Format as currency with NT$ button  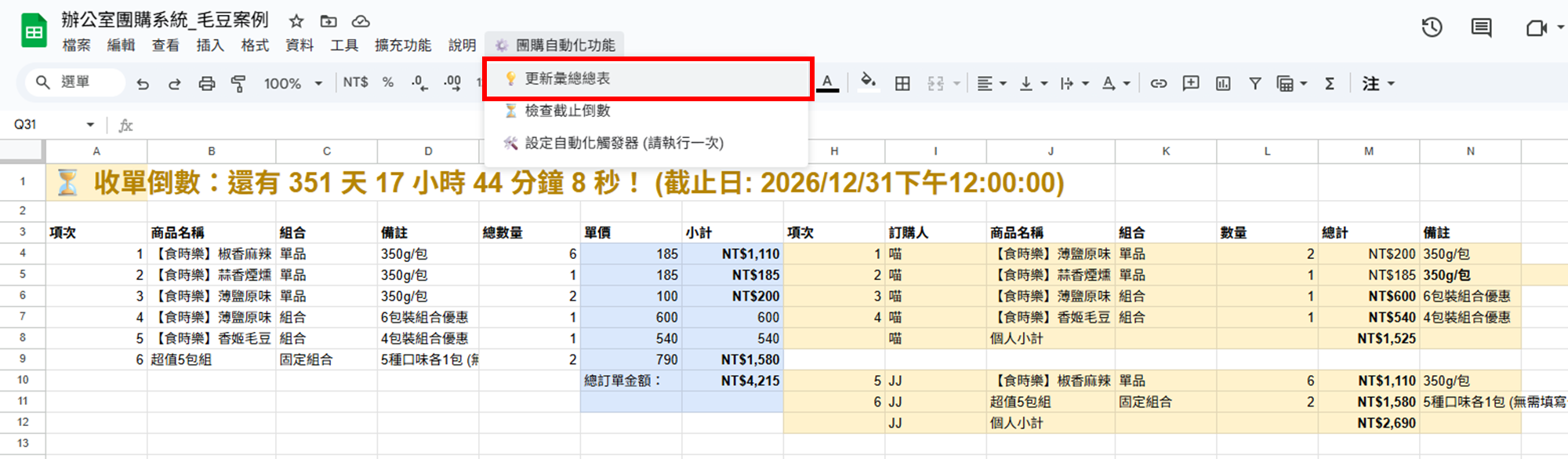point(355,82)
